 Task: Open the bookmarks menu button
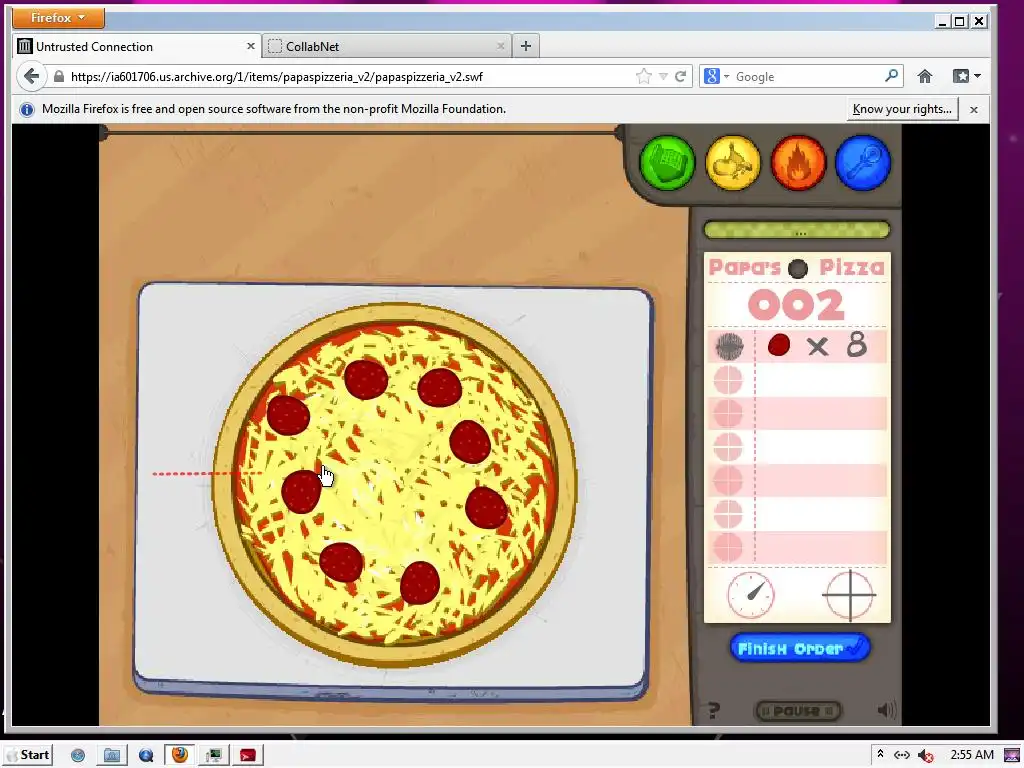coord(966,76)
